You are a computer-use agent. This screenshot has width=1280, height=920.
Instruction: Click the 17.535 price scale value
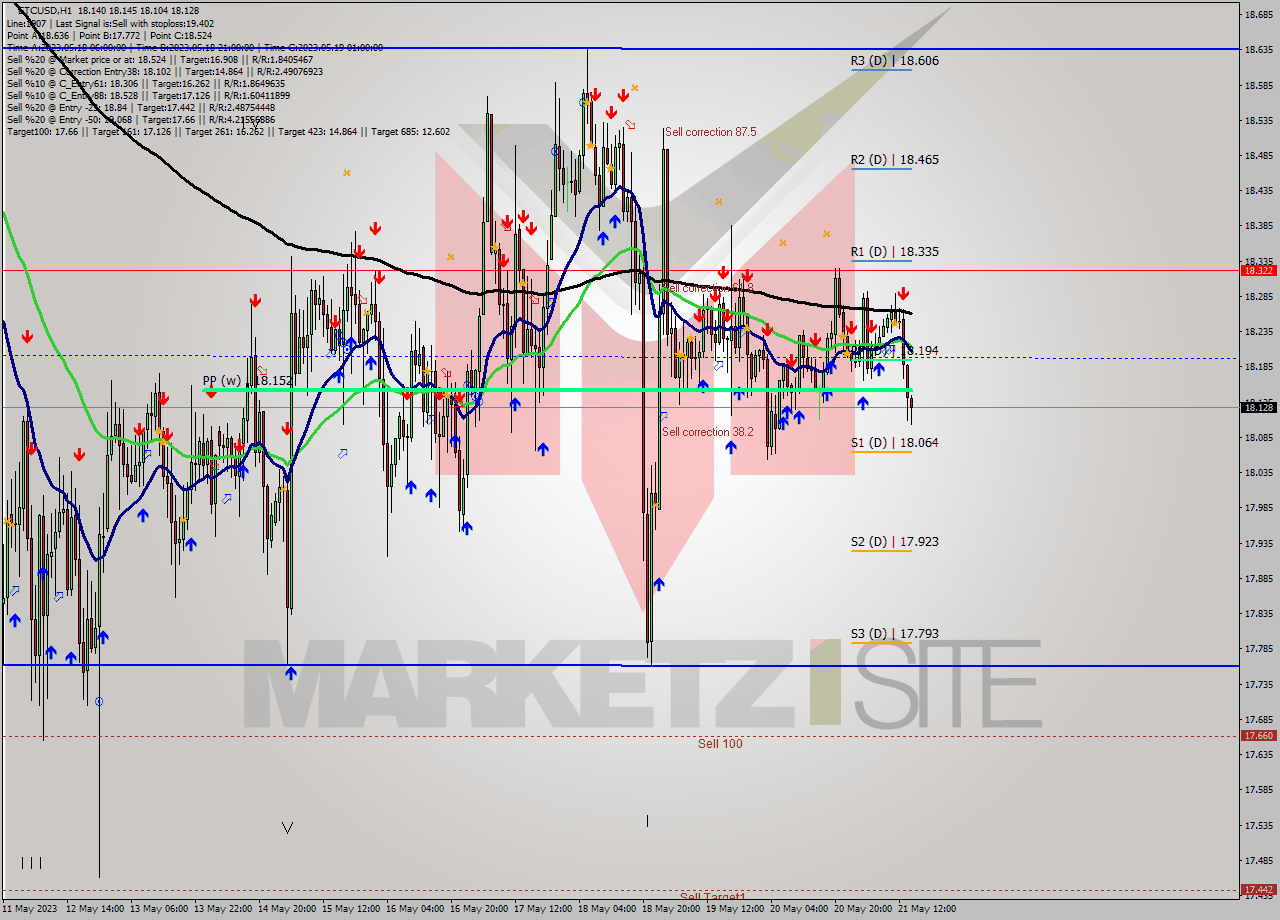(x=1257, y=825)
